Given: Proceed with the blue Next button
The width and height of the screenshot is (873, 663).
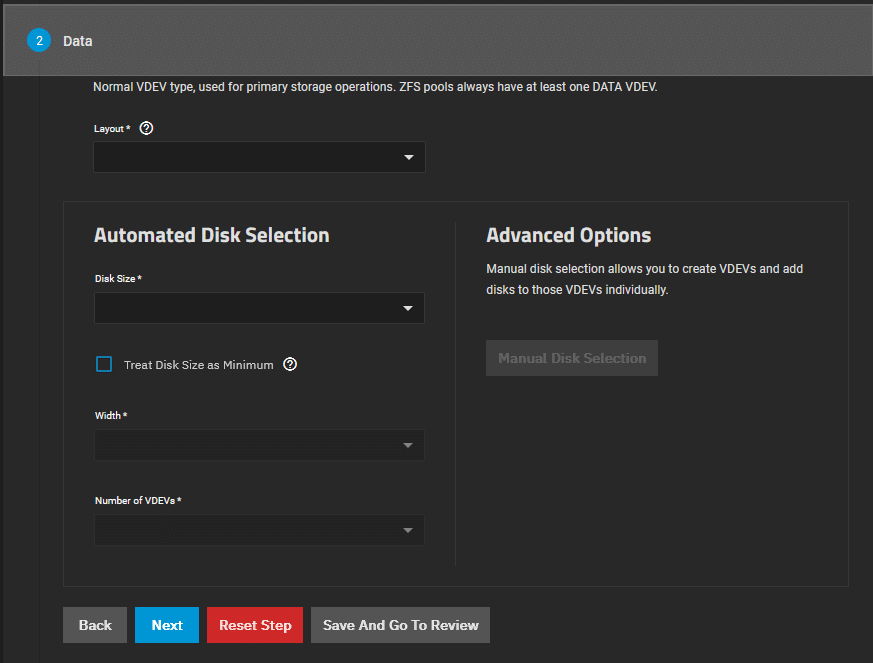Looking at the screenshot, I should 167,625.
